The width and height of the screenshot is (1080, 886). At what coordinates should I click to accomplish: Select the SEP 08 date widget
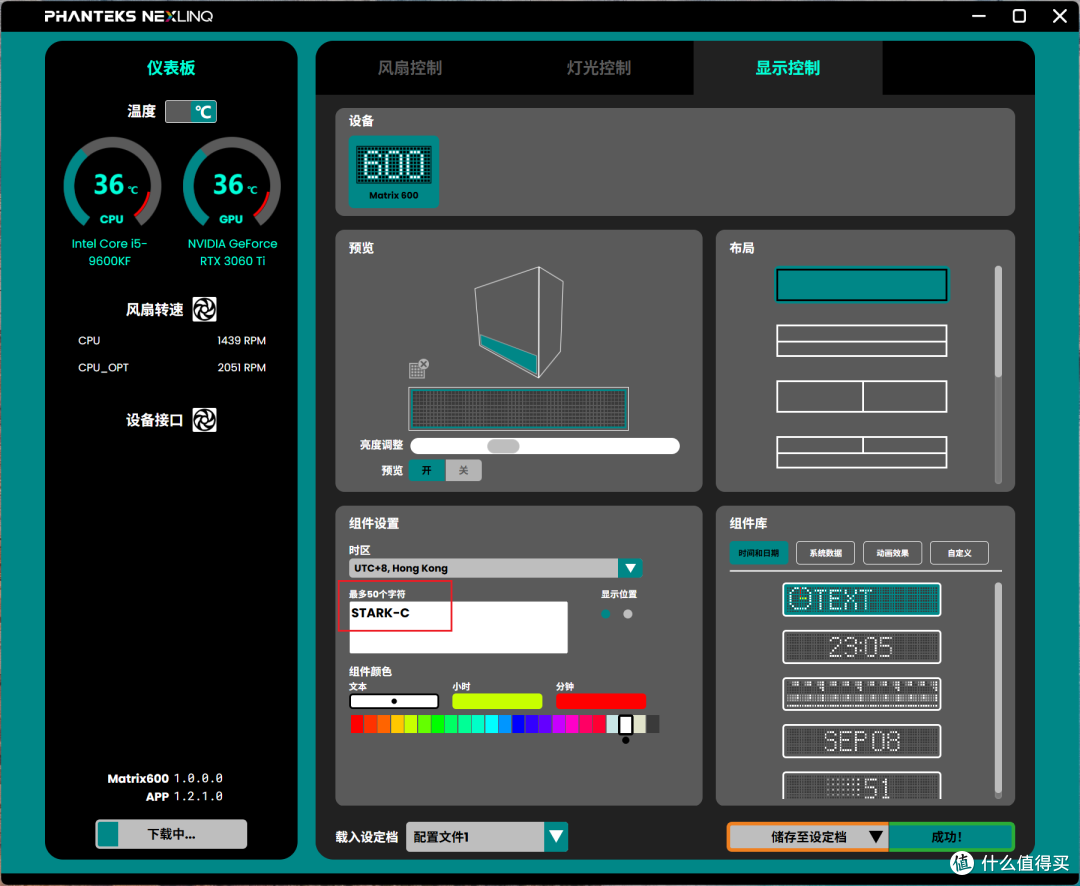pyautogui.click(x=861, y=741)
